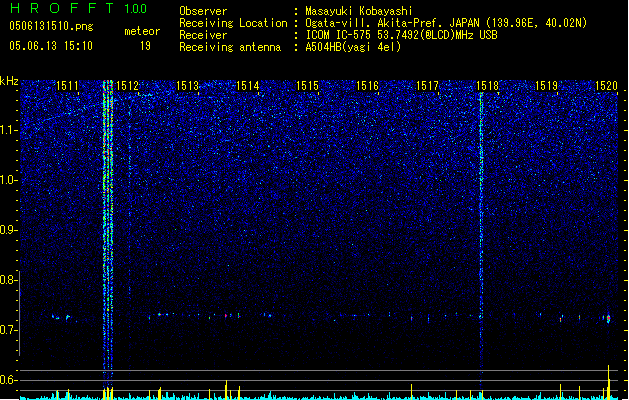Click the 'Receiving Location' label
The image size is (629, 400).
233,23
